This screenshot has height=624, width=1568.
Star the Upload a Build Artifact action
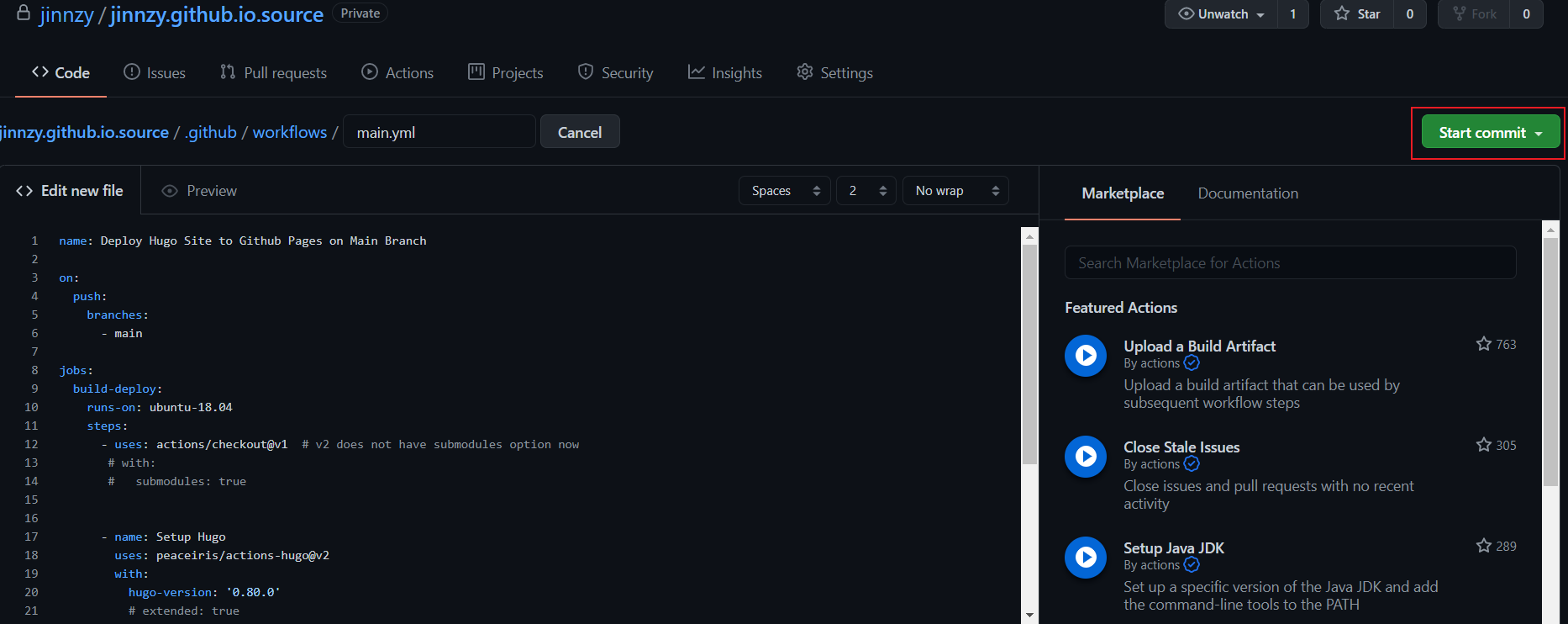tap(1483, 344)
